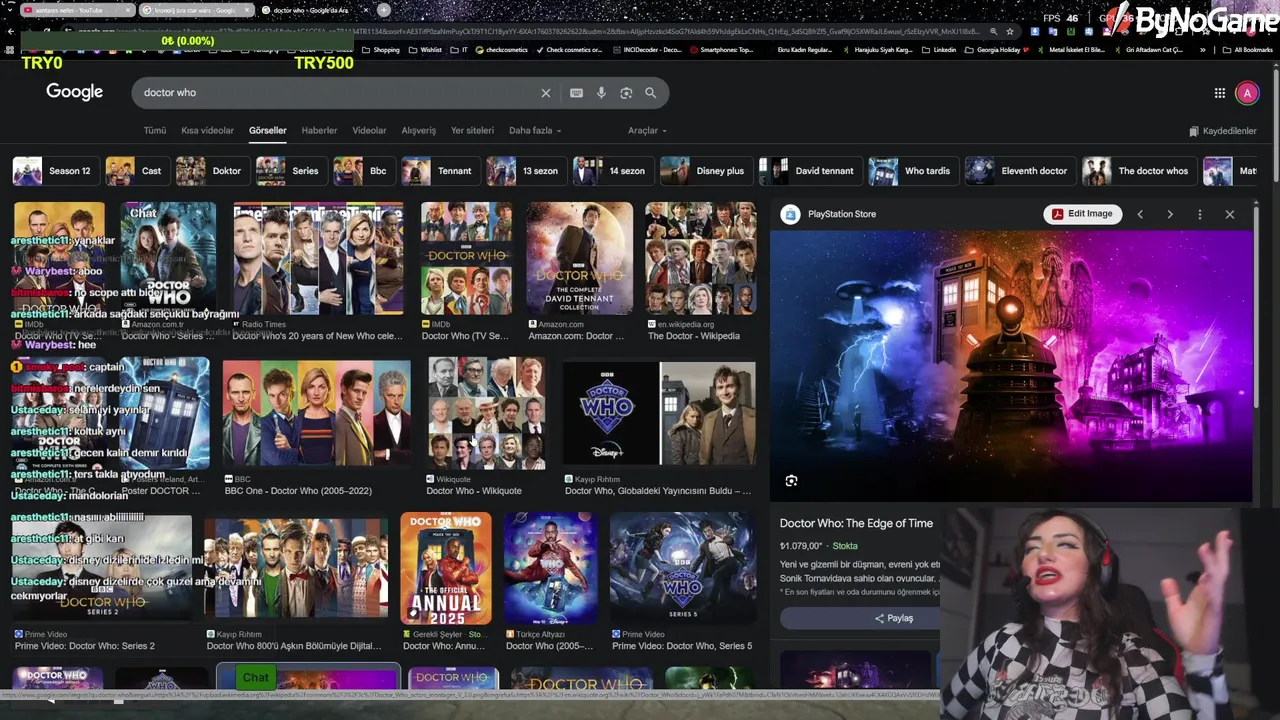Switch to the Haberler tab
Screen dimensions: 1280x720
[319, 130]
